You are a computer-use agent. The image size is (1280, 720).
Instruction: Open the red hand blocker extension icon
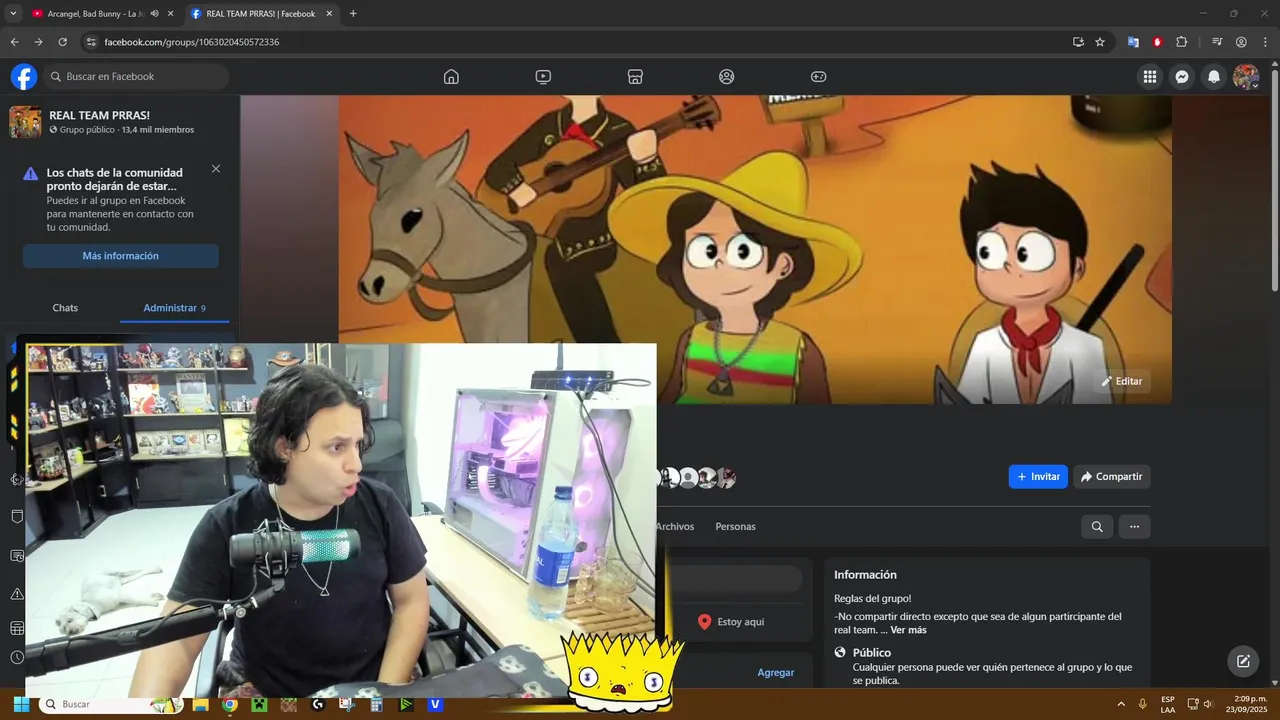[1157, 42]
